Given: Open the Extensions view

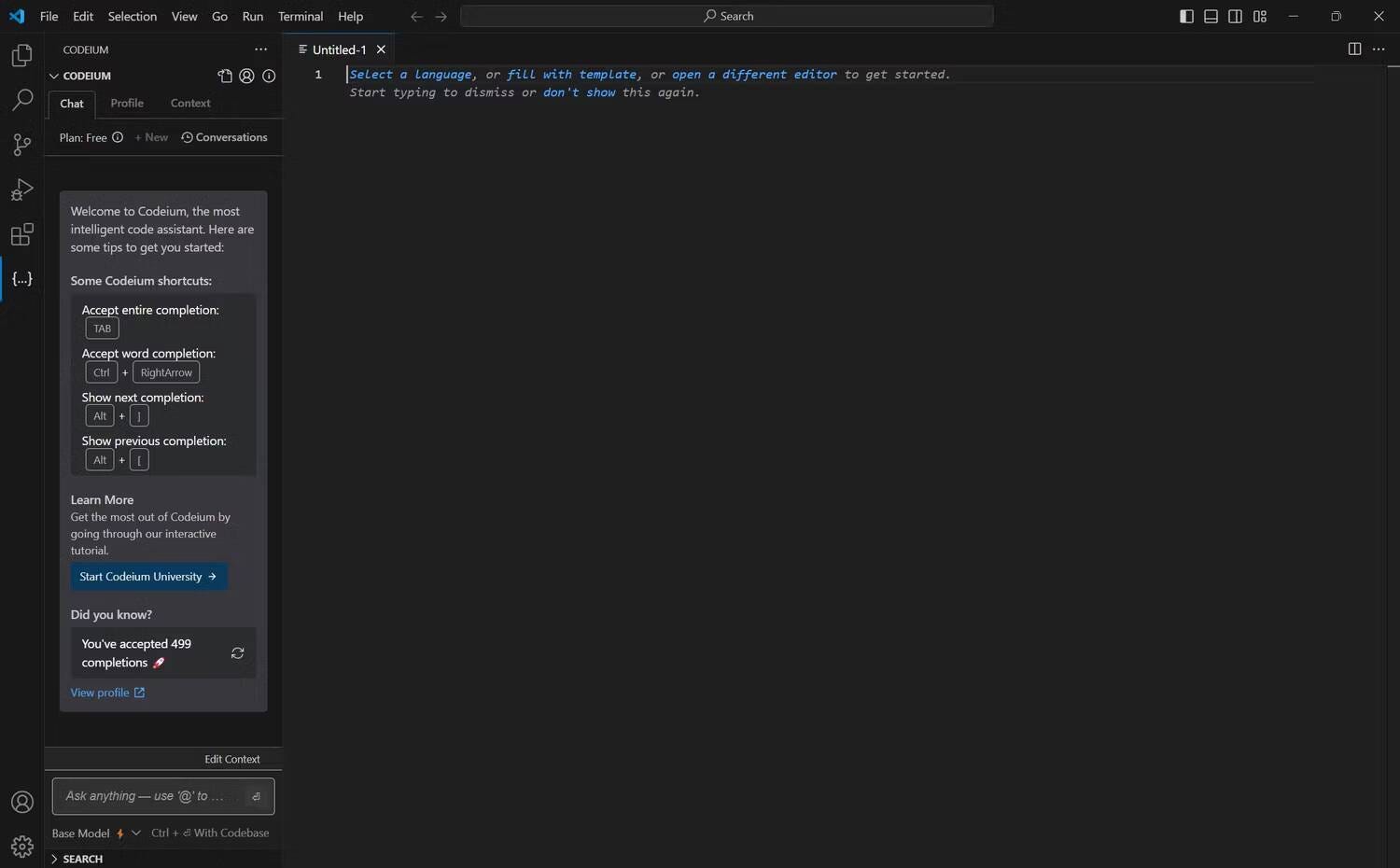Looking at the screenshot, I should click(21, 234).
